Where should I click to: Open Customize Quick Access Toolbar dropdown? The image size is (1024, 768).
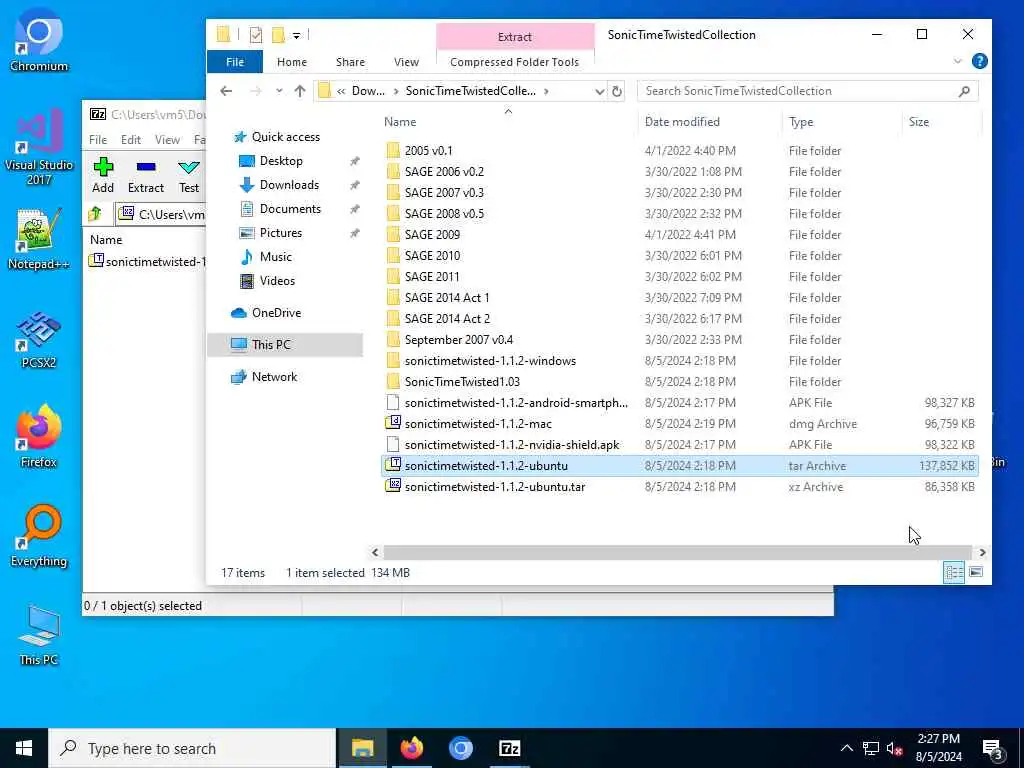point(296,35)
